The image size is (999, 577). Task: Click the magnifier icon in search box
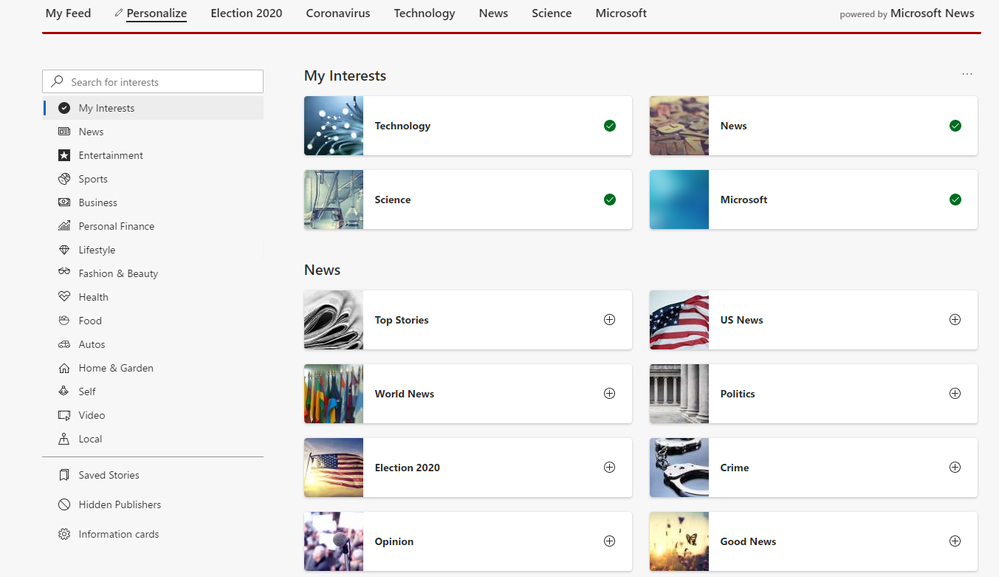tap(57, 82)
